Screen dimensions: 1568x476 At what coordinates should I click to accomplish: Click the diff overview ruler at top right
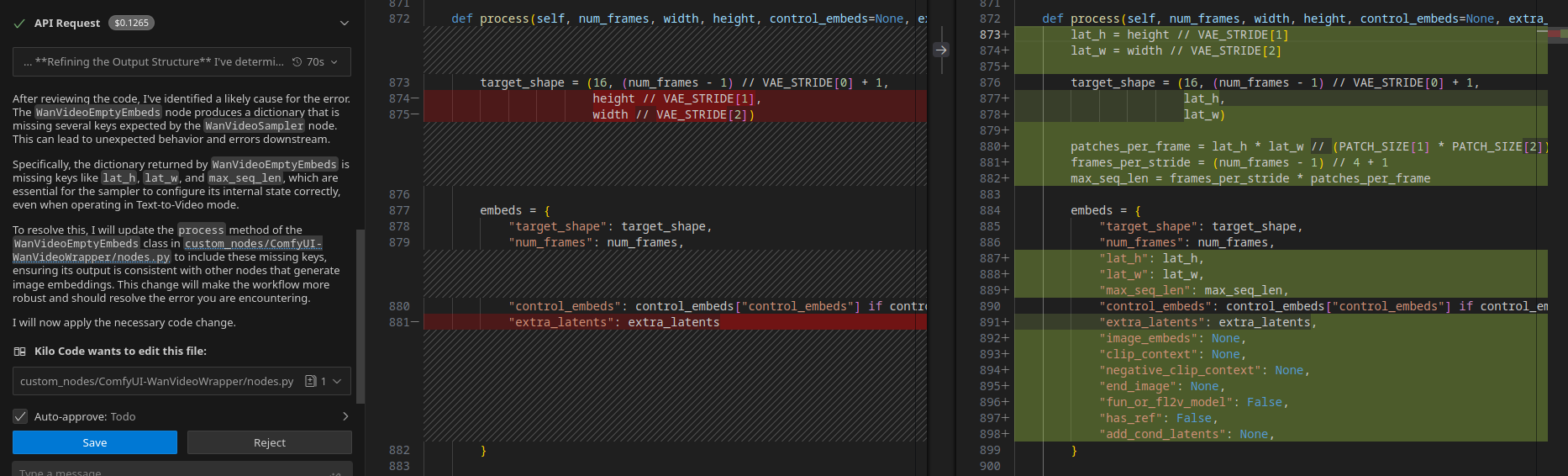[1557, 34]
